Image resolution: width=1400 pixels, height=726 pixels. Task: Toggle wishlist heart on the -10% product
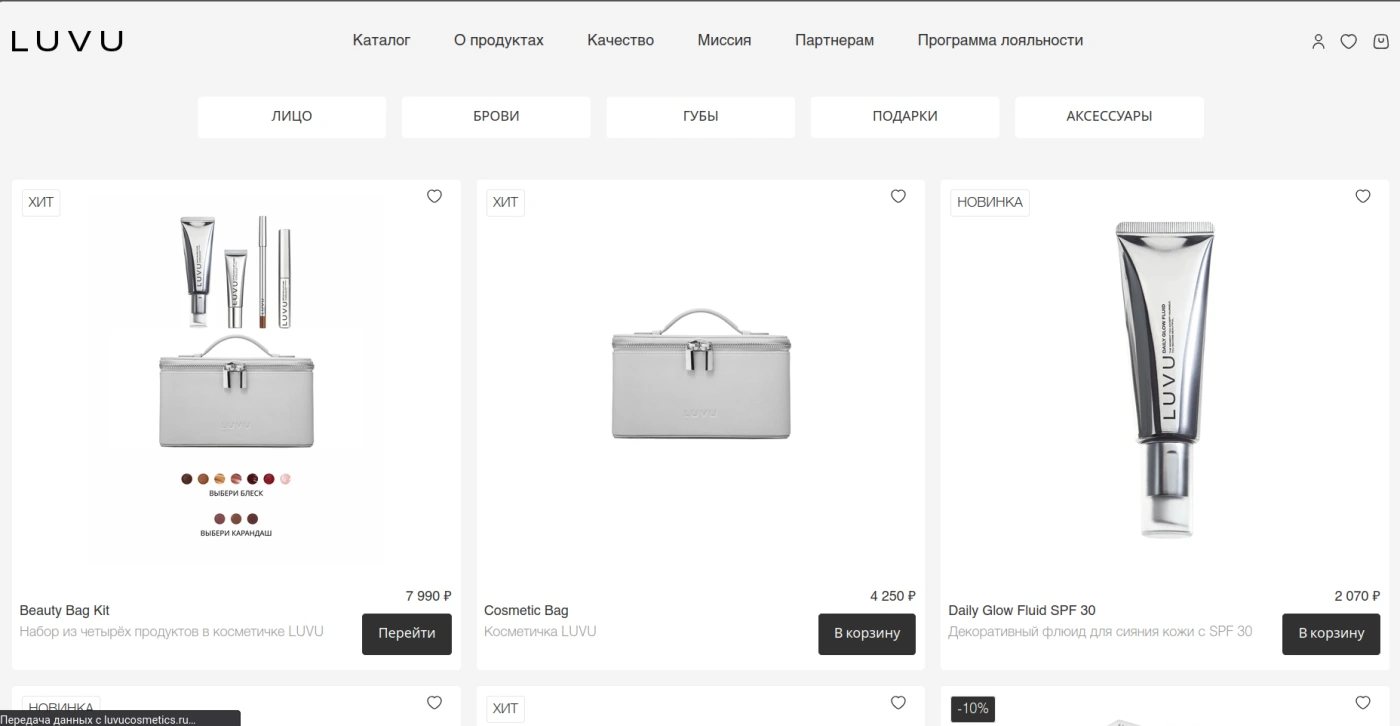click(1363, 702)
